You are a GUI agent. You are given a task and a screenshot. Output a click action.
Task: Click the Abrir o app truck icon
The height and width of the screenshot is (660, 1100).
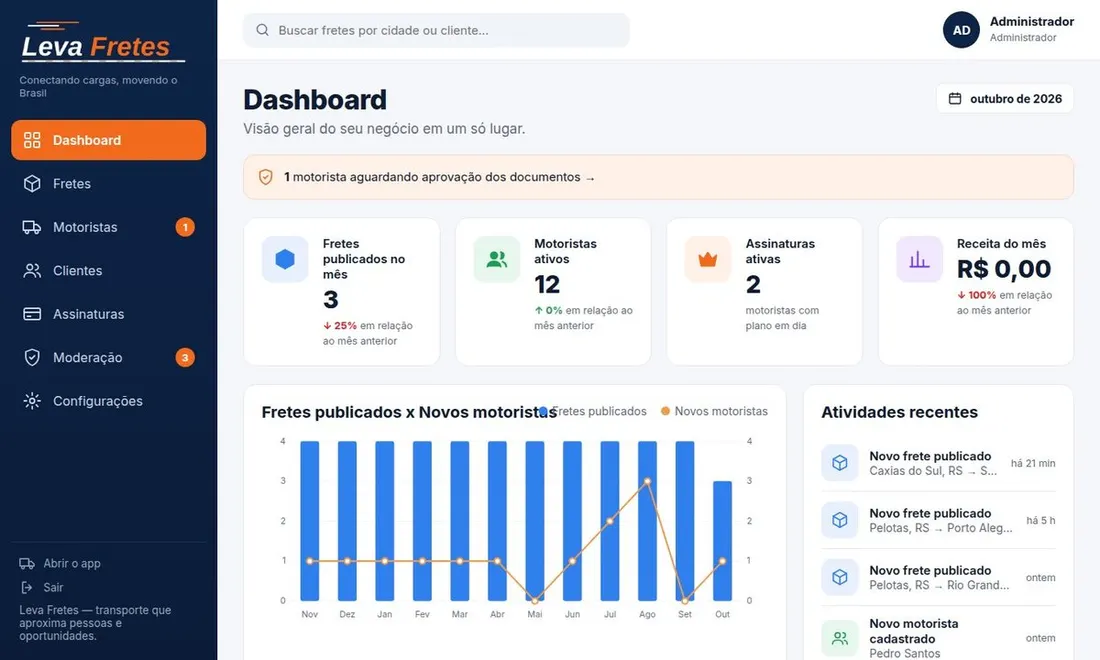27,563
